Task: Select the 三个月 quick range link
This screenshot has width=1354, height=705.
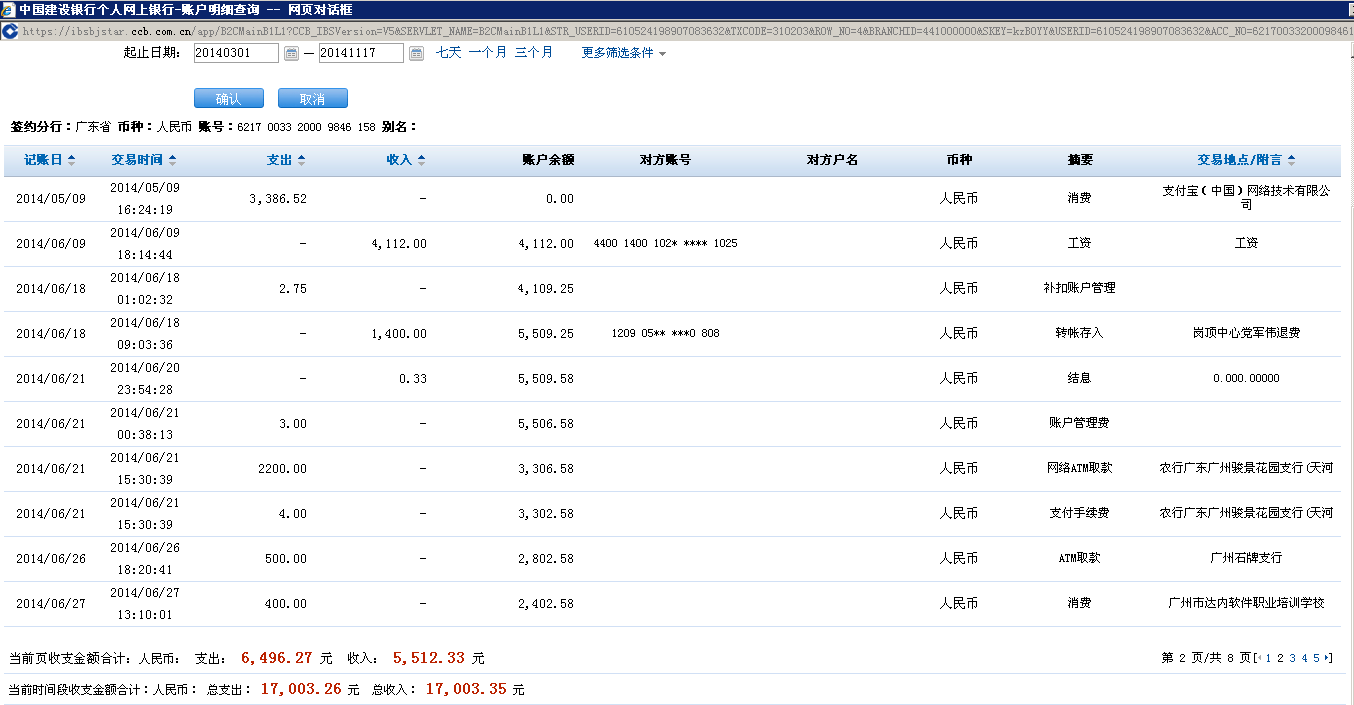Action: pos(533,52)
